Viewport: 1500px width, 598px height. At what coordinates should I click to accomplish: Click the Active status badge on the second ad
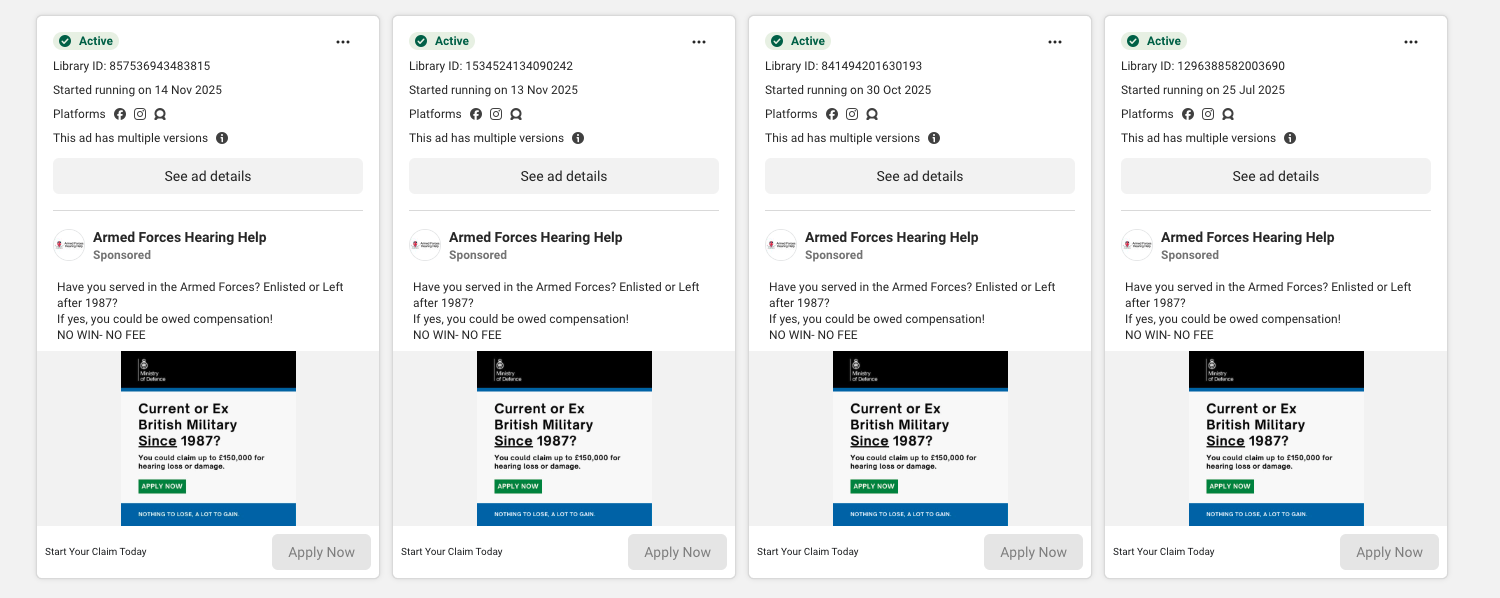click(442, 41)
